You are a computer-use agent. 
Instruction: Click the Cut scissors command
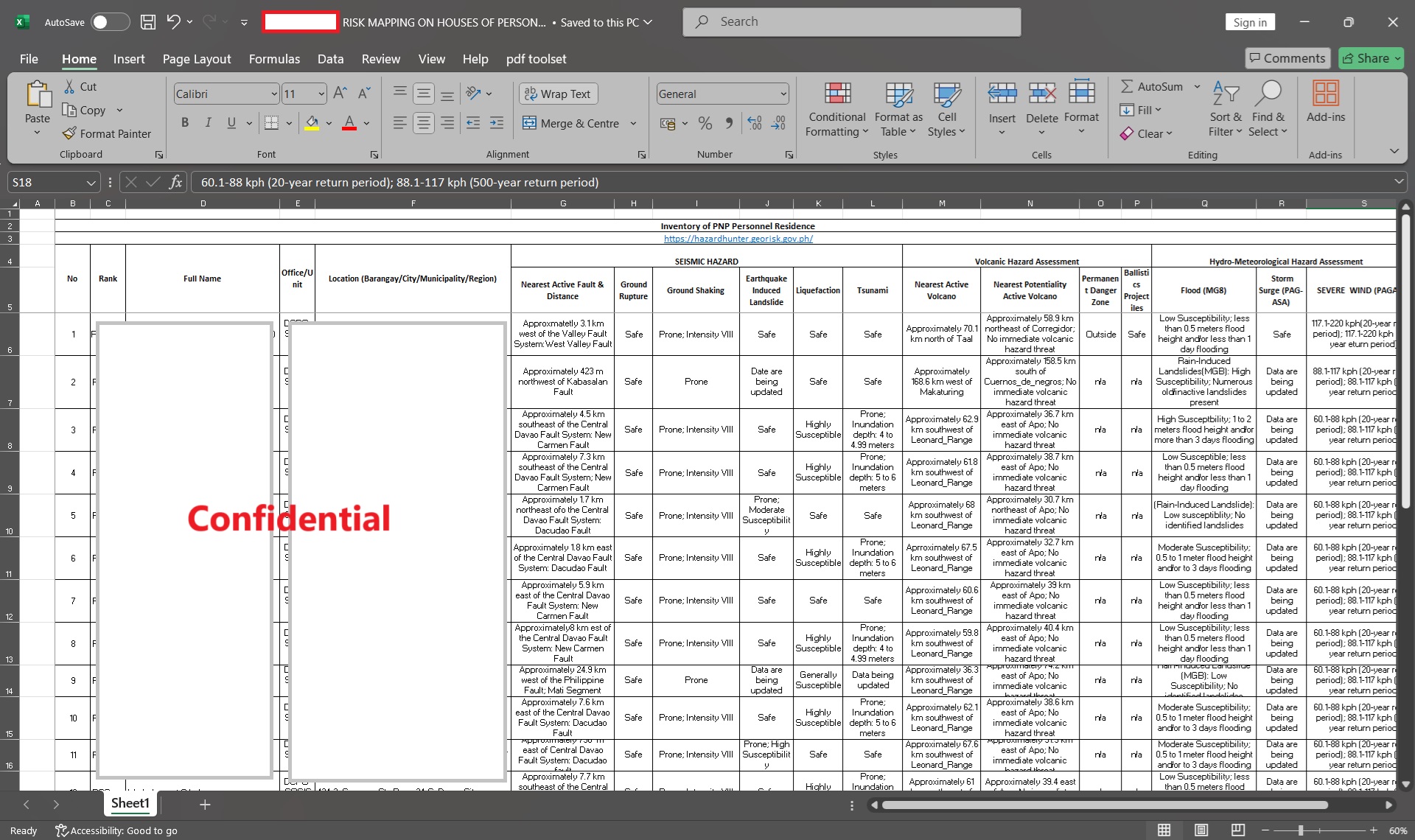[80, 87]
